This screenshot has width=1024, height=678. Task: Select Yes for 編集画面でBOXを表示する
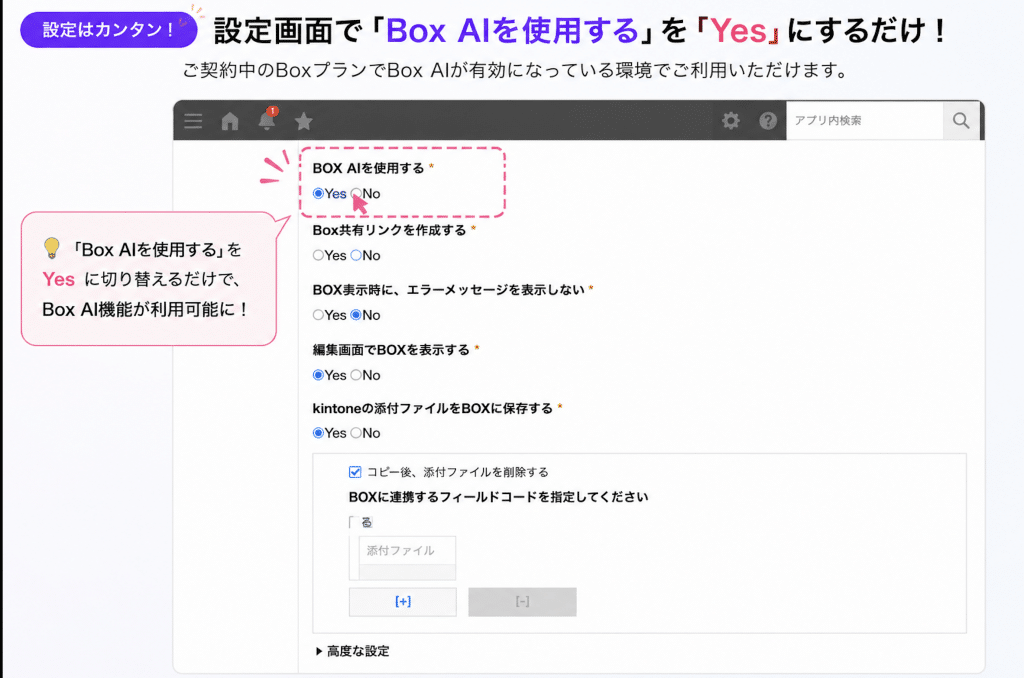[x=318, y=375]
